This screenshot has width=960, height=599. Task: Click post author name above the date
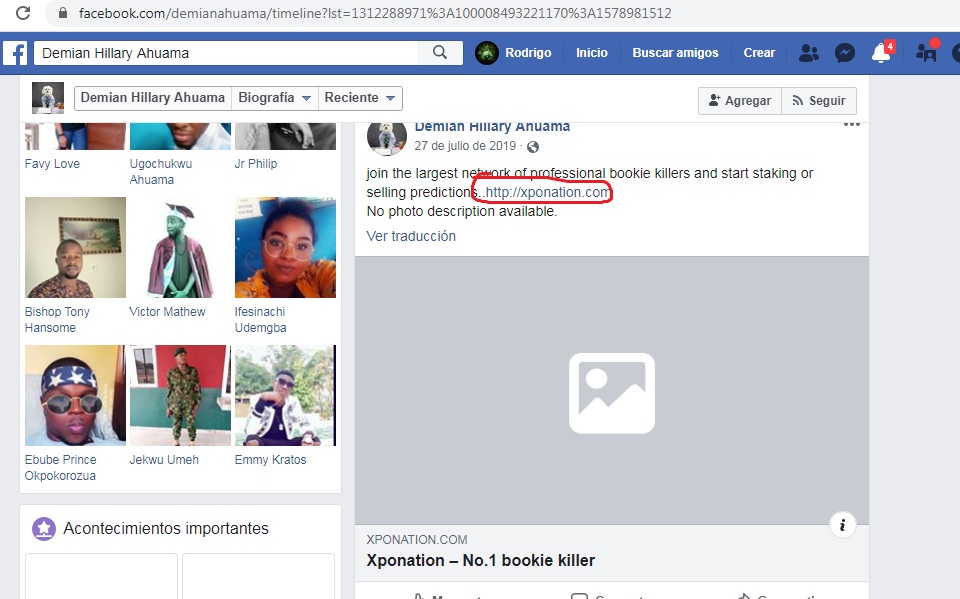492,127
